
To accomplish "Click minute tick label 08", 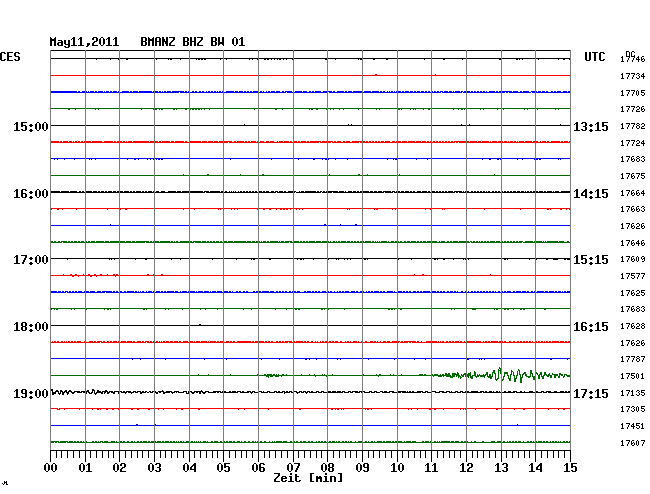I will click(x=327, y=468).
